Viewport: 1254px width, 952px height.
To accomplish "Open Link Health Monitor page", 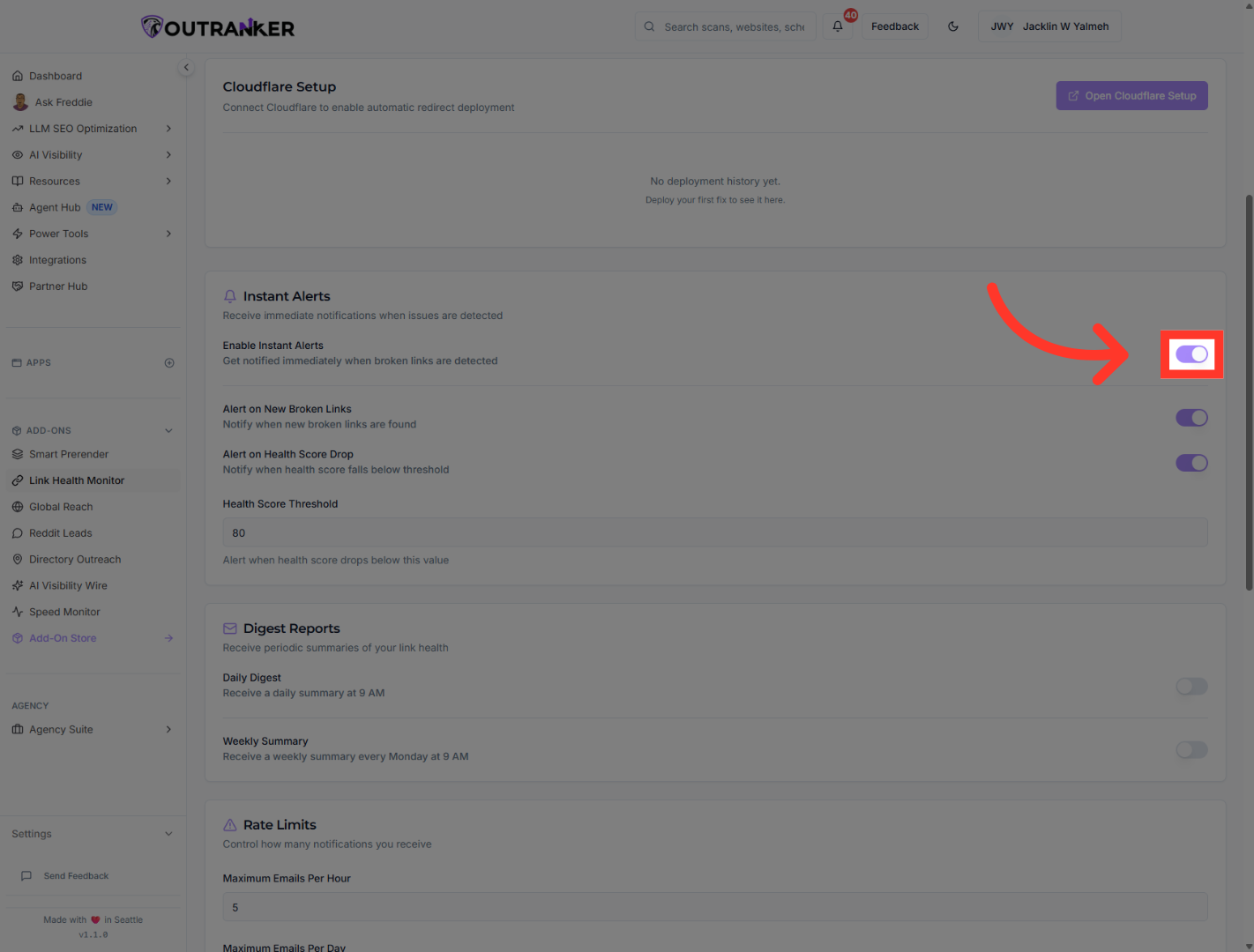I will click(x=93, y=481).
